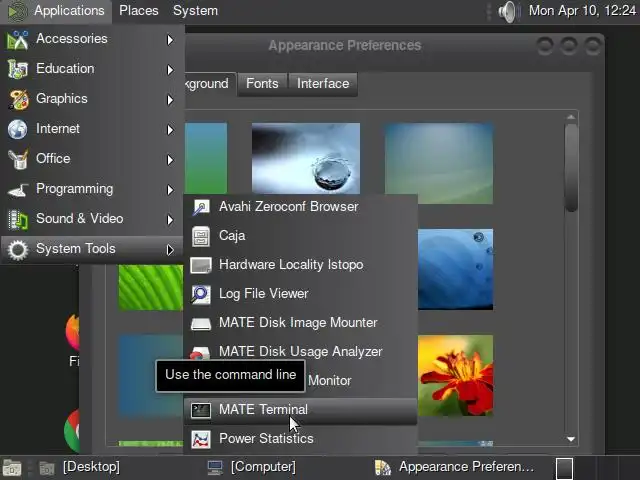Expand the Education submenu arrow

point(170,70)
